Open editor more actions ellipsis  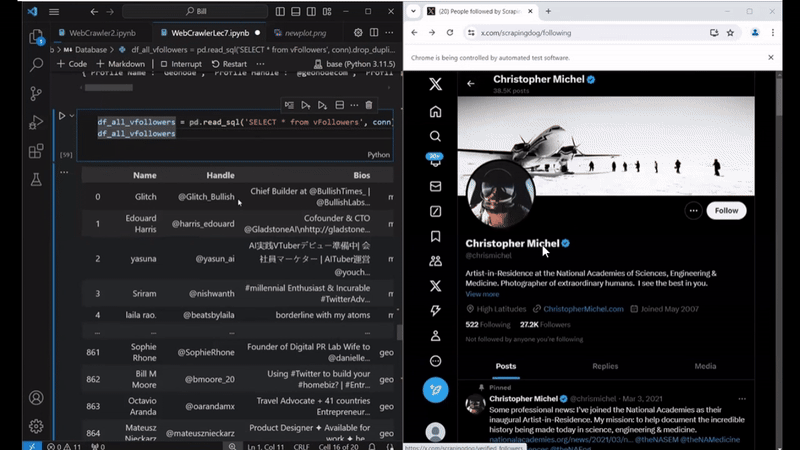pos(389,33)
